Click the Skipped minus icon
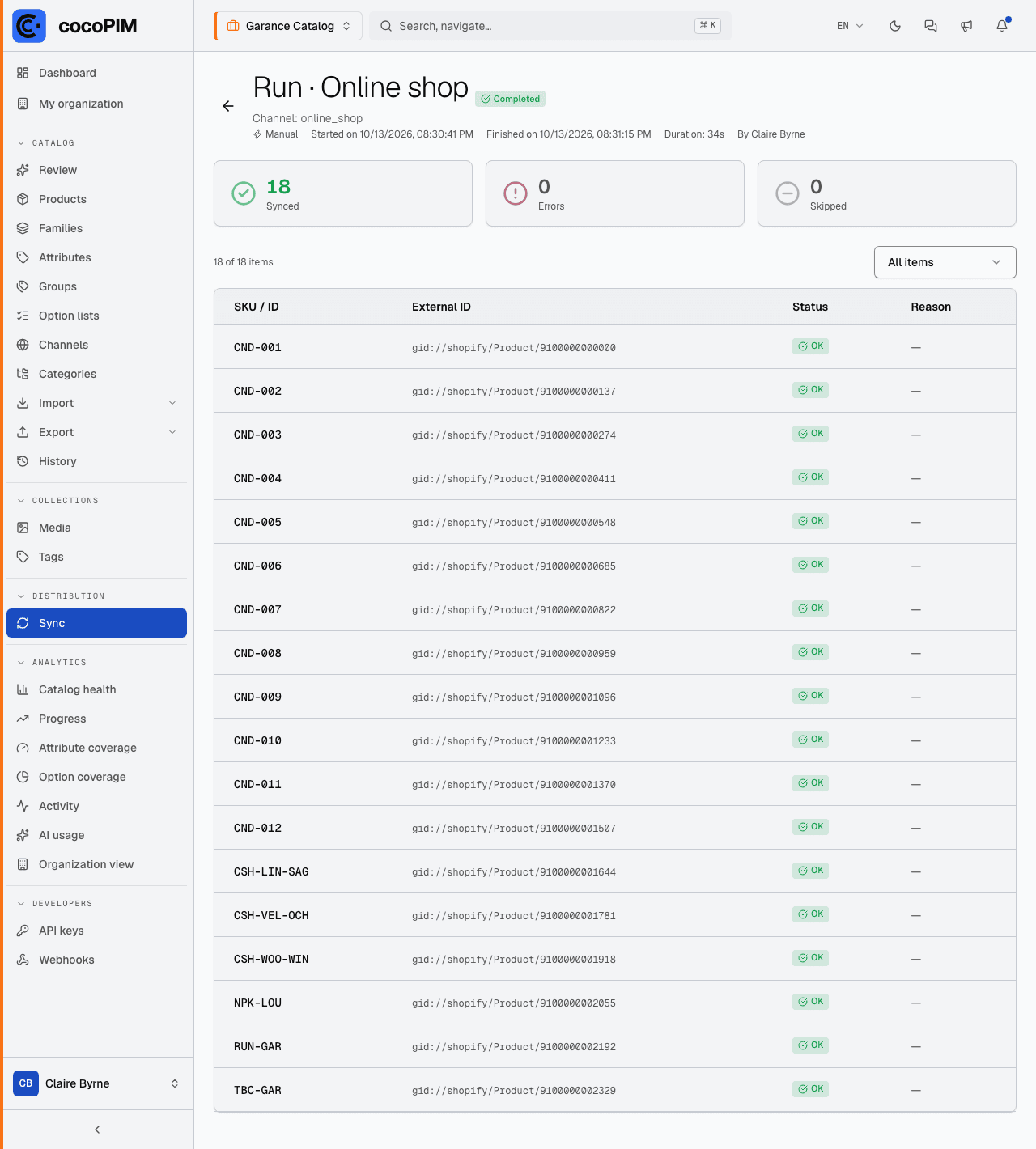This screenshot has width=1036, height=1149. 788,193
